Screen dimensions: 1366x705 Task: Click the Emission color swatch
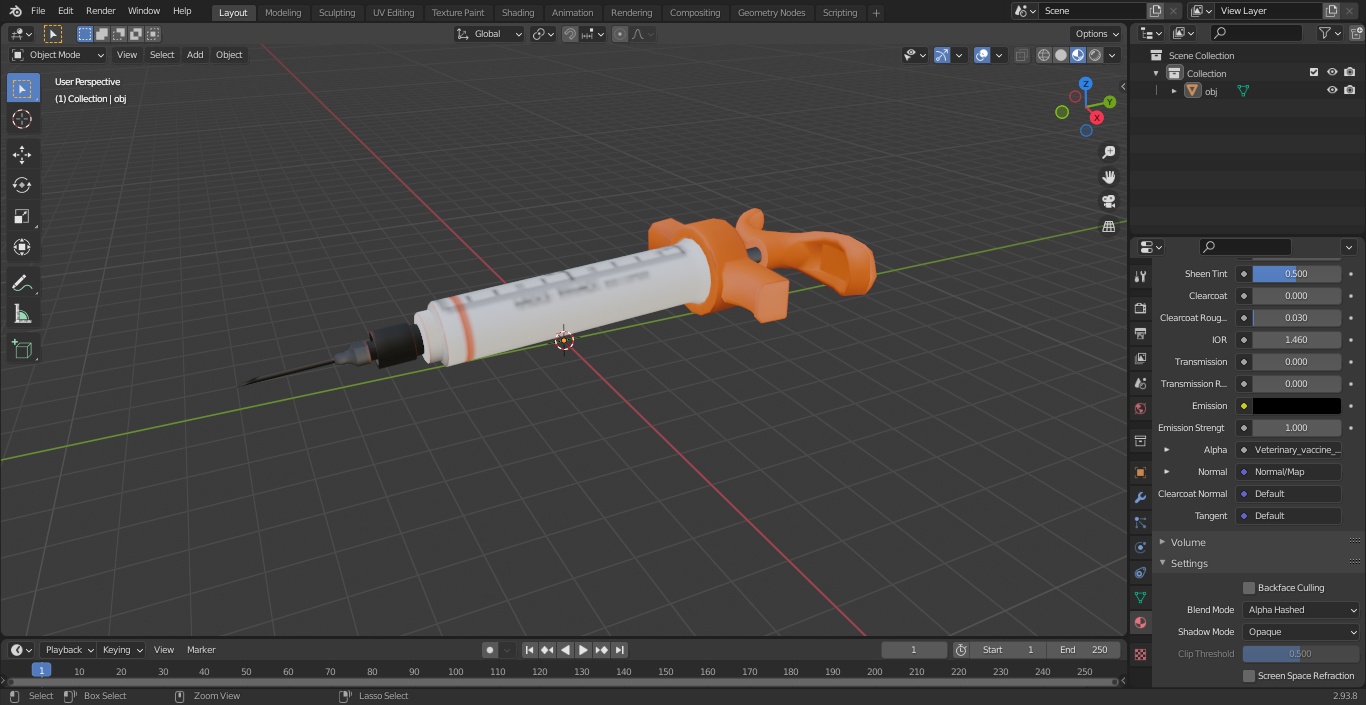coord(1296,406)
